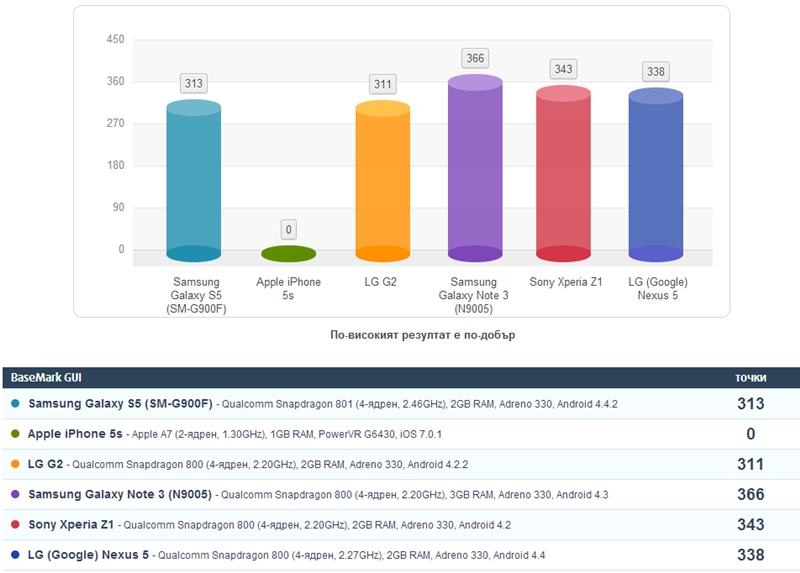Click the 311 value label above bar
This screenshot has width=800, height=573.
383,84
